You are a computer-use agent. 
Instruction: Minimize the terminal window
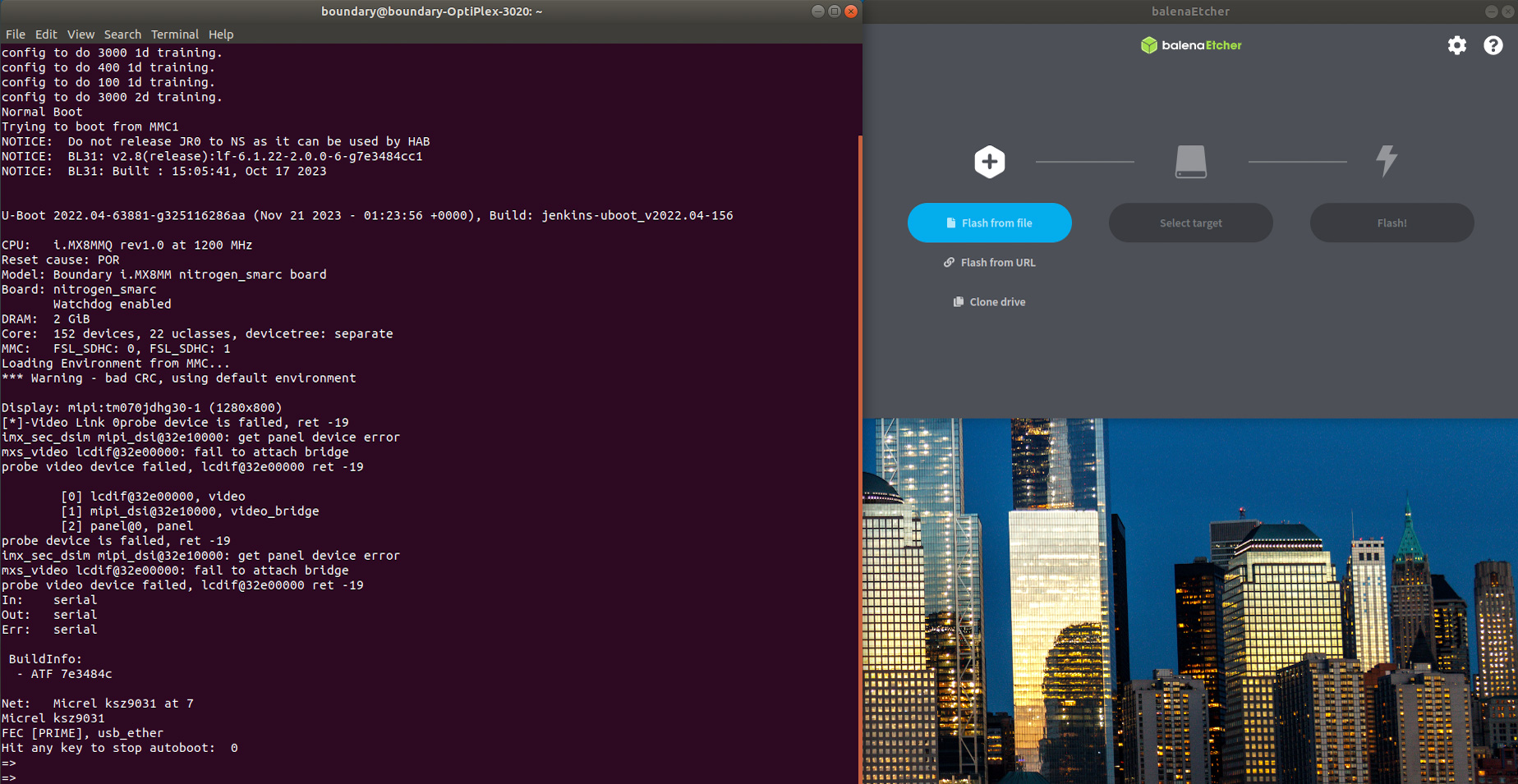(x=818, y=11)
